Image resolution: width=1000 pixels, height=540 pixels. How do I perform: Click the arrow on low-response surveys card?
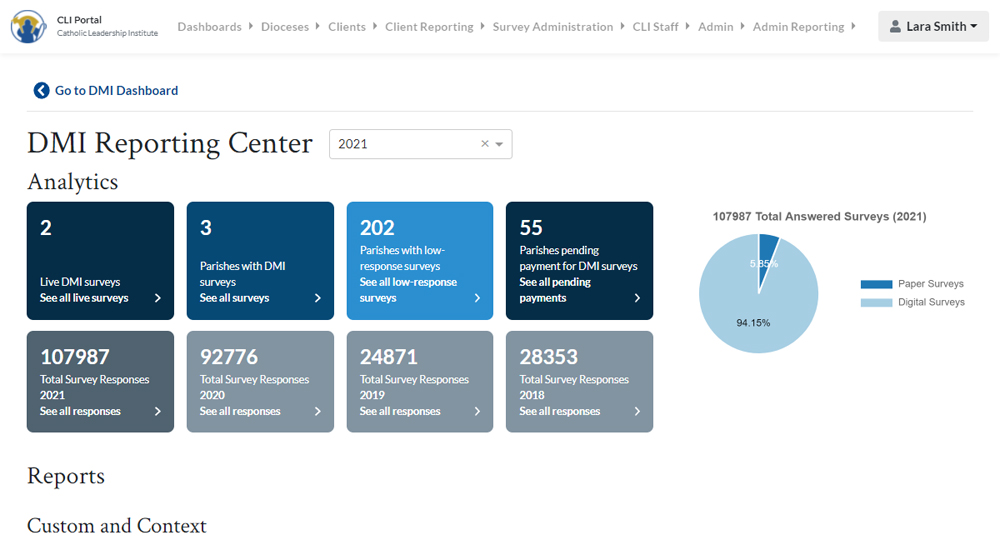tap(477, 298)
